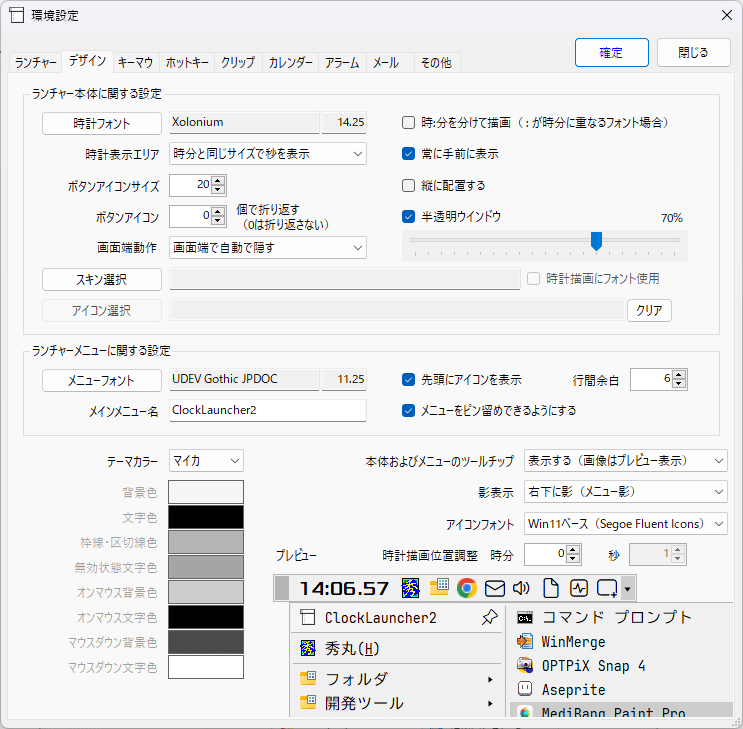The height and width of the screenshot is (729, 743).
Task: Click the mail envelope icon in preview
Action: [x=495, y=589]
